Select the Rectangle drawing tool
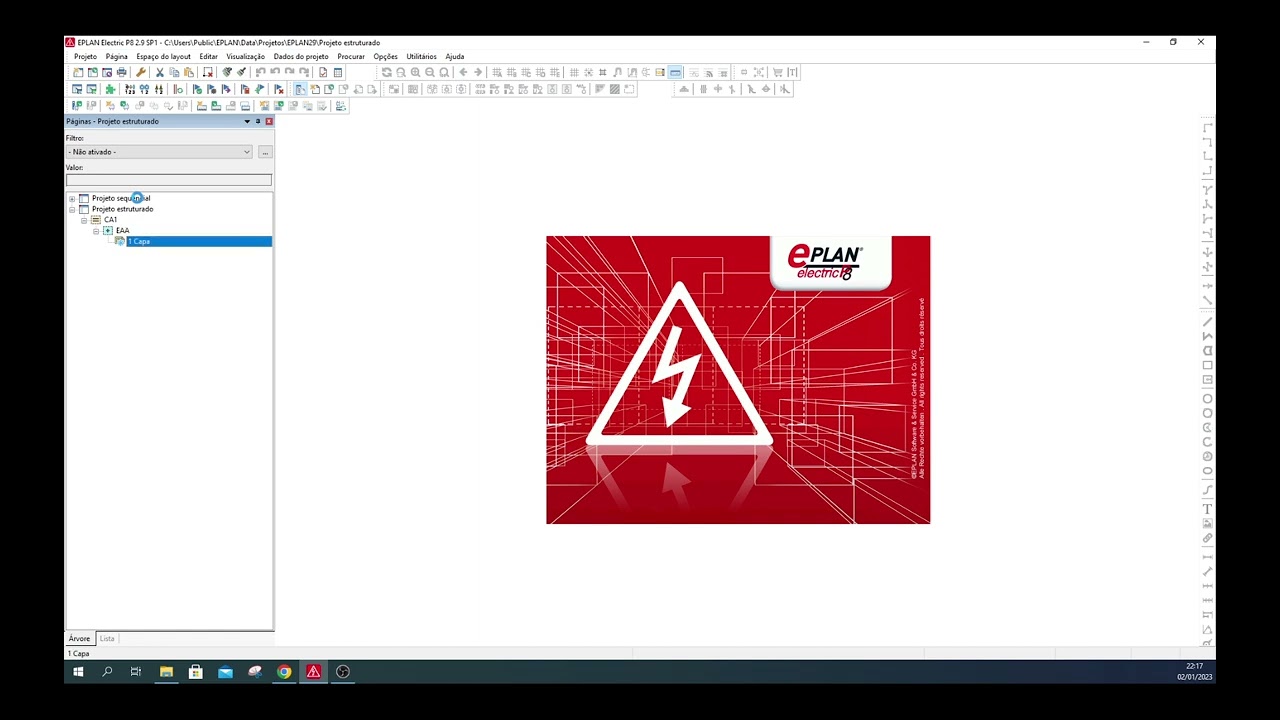The width and height of the screenshot is (1280, 720). 1207,365
